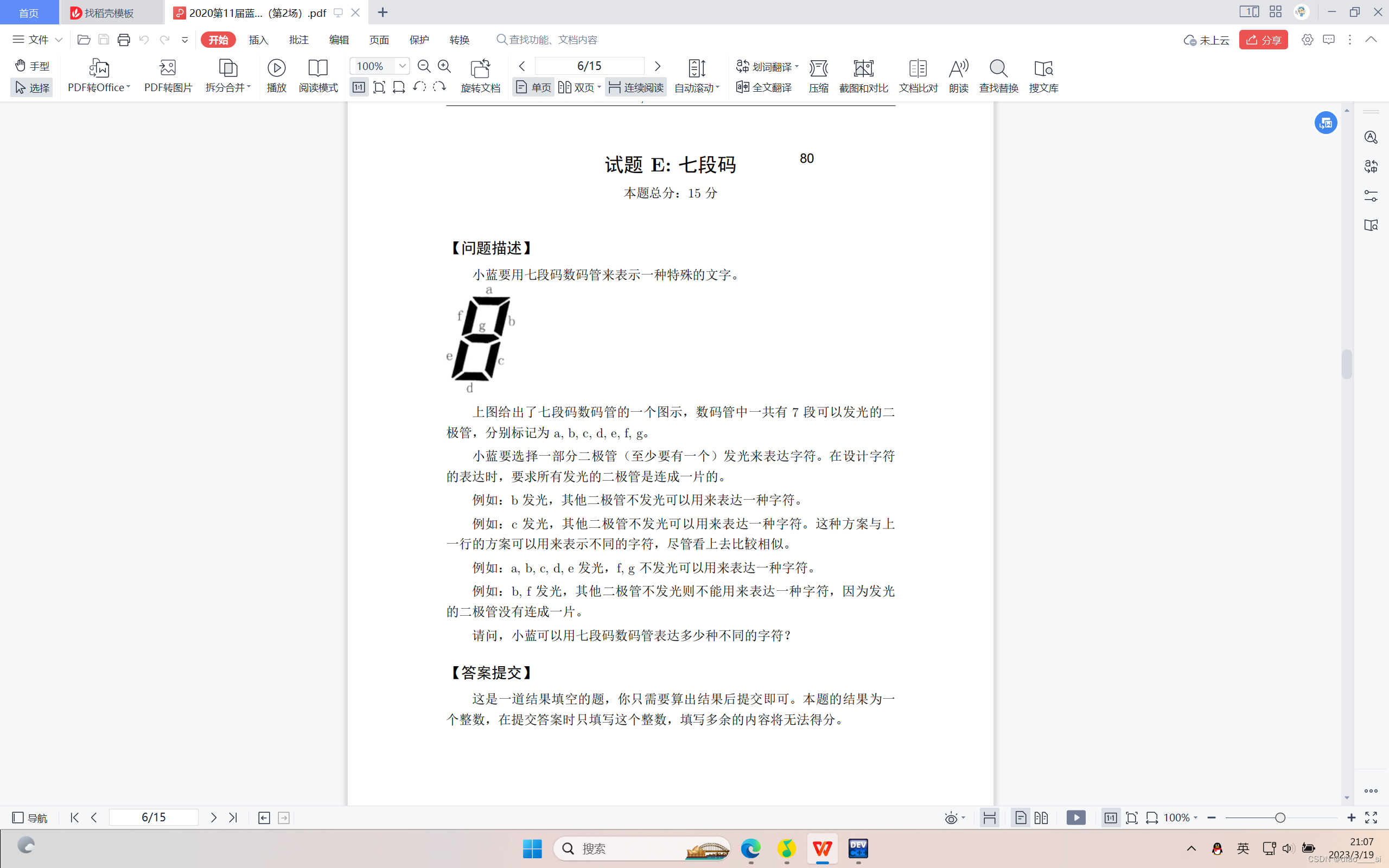Start slideshow with 播放 icon

[x=276, y=68]
